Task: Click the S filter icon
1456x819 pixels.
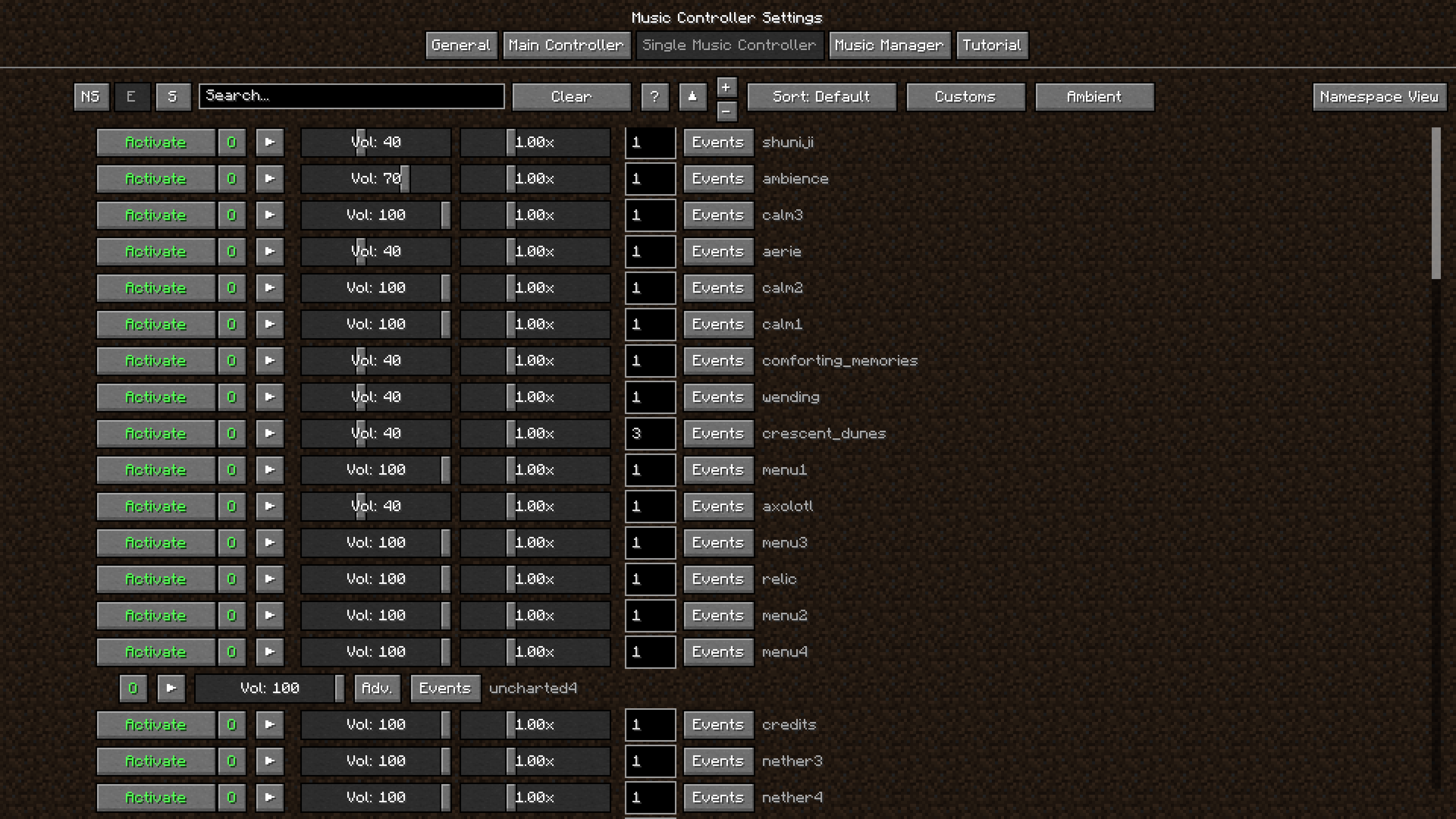Action: click(173, 96)
